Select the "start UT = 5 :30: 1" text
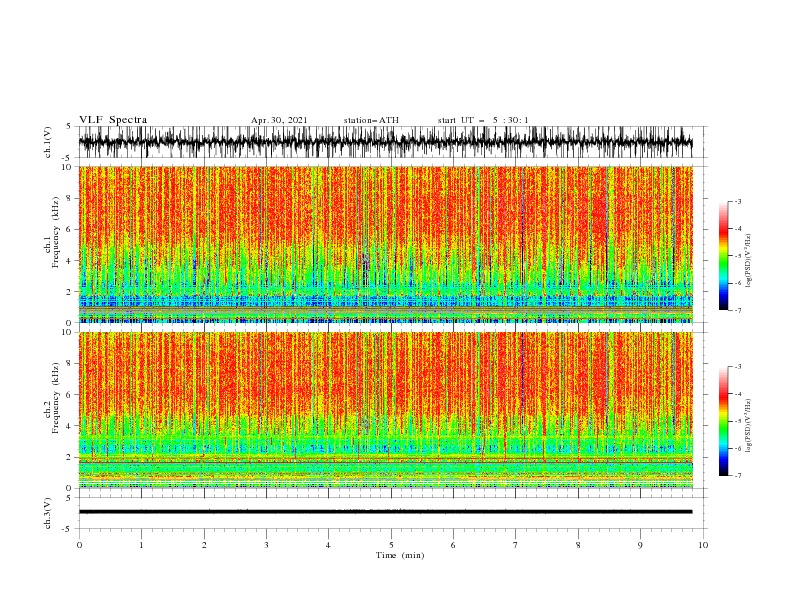 (x=483, y=120)
